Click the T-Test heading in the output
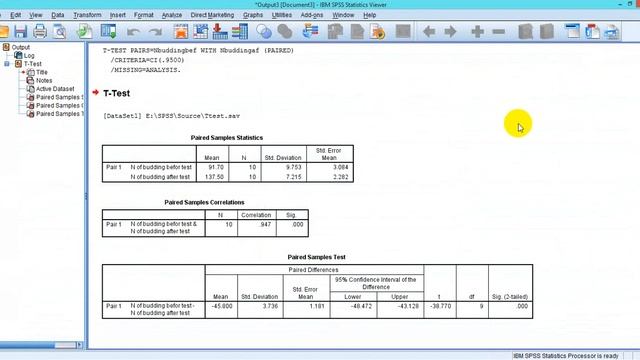The width and height of the screenshot is (640, 360). pos(116,93)
